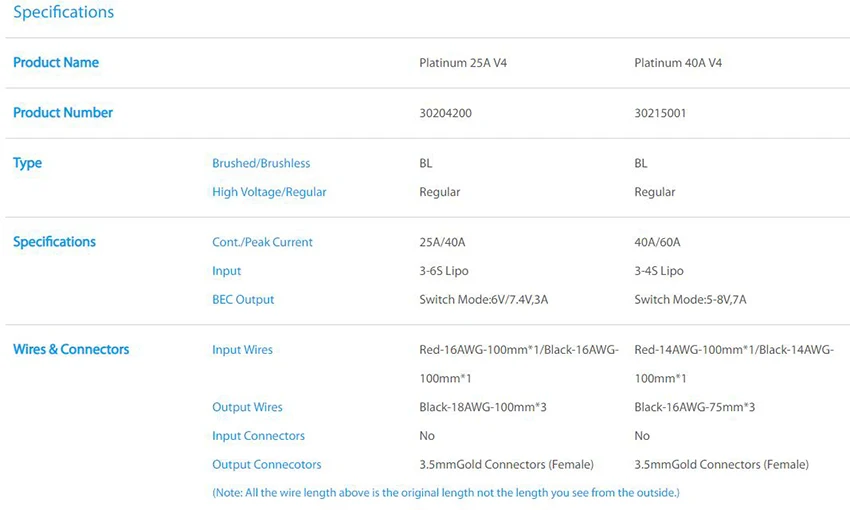850x510 pixels.
Task: Click the 'Platinum 40A V4' product name
Action: 678,63
